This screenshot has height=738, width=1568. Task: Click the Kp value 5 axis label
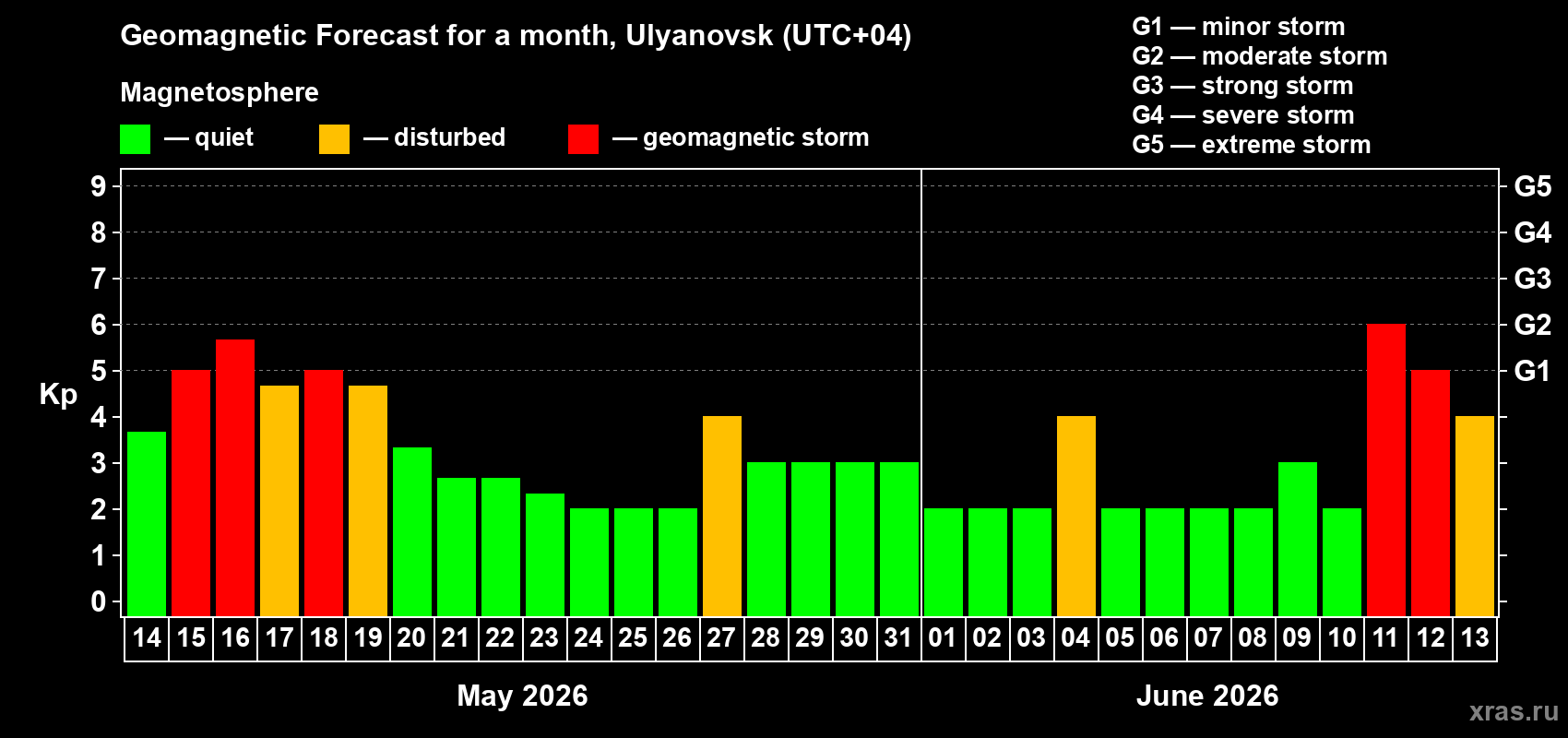click(98, 371)
